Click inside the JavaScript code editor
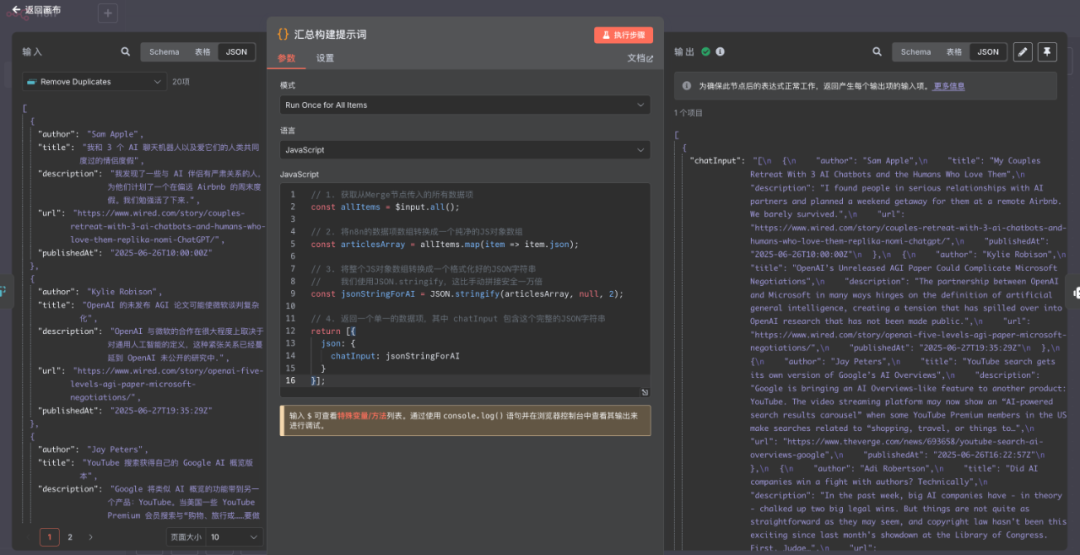The image size is (1080, 555). 465,289
